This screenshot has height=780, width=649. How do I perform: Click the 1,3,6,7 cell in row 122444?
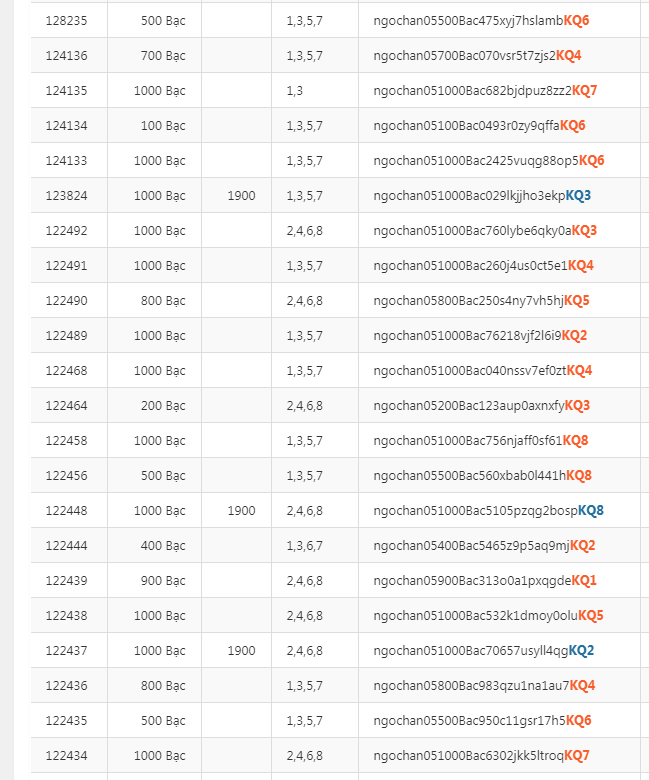click(304, 545)
